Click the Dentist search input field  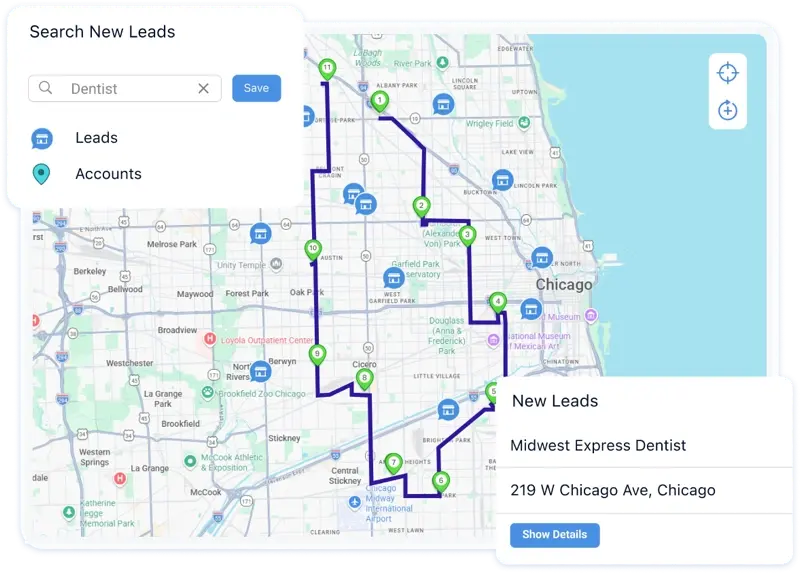click(x=125, y=88)
